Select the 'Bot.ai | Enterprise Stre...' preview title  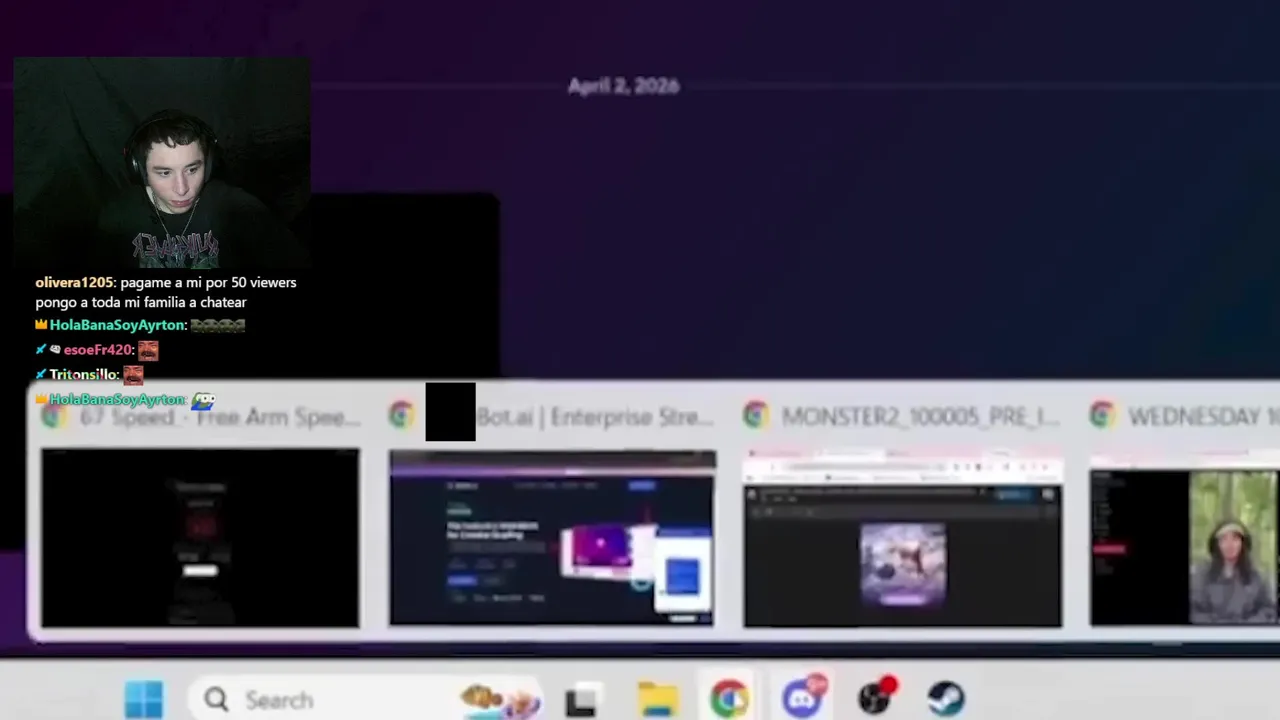(595, 417)
